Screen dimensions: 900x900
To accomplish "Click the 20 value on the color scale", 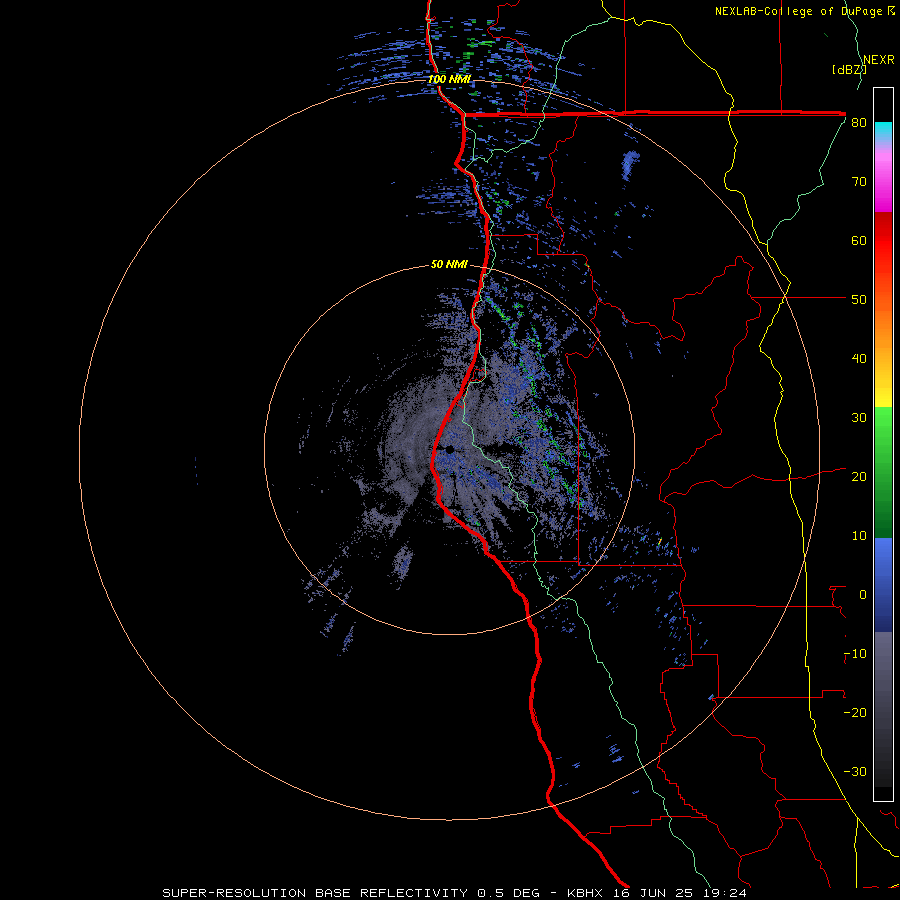I will 859,477.
